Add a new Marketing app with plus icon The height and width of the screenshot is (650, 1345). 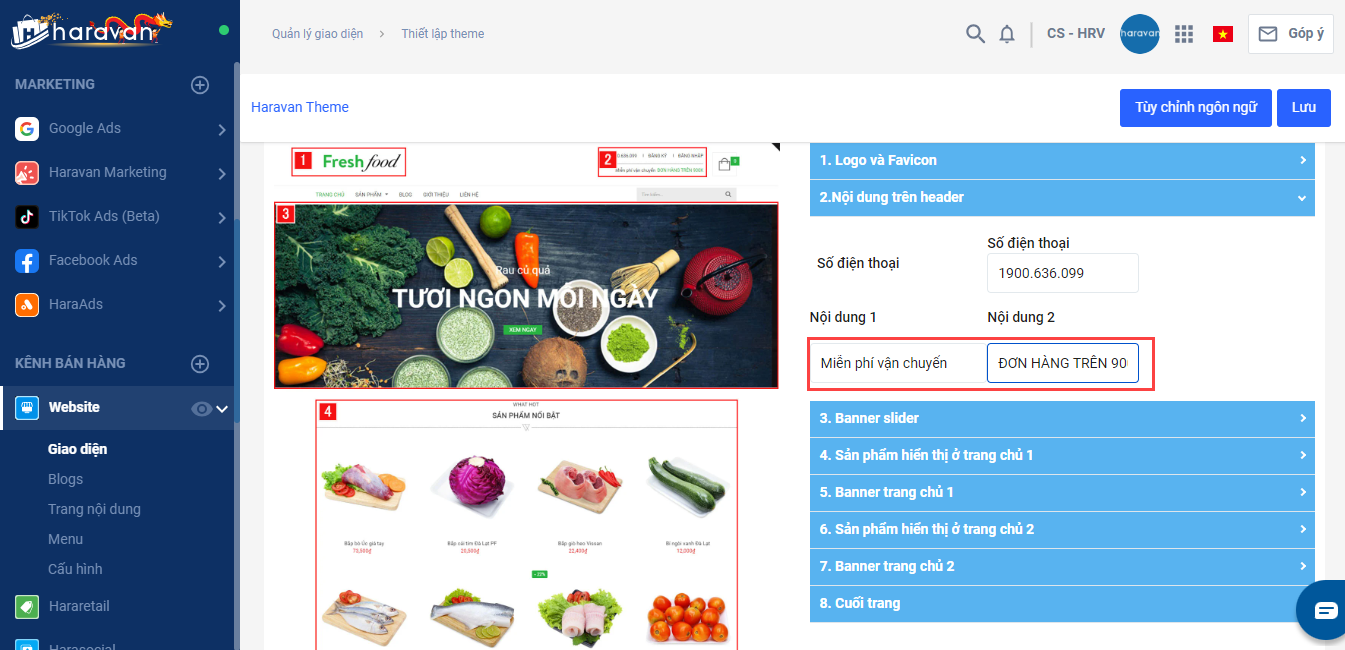pyautogui.click(x=200, y=85)
